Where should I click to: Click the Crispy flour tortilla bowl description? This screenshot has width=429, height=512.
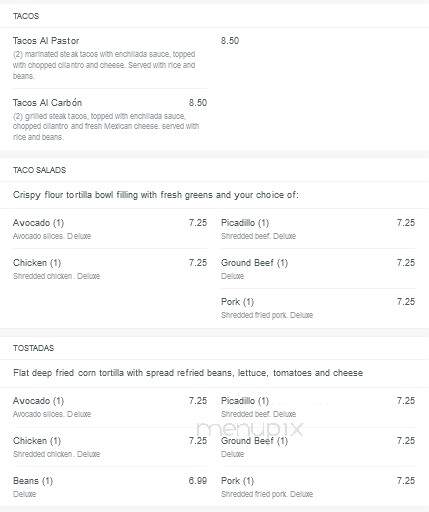click(156, 195)
